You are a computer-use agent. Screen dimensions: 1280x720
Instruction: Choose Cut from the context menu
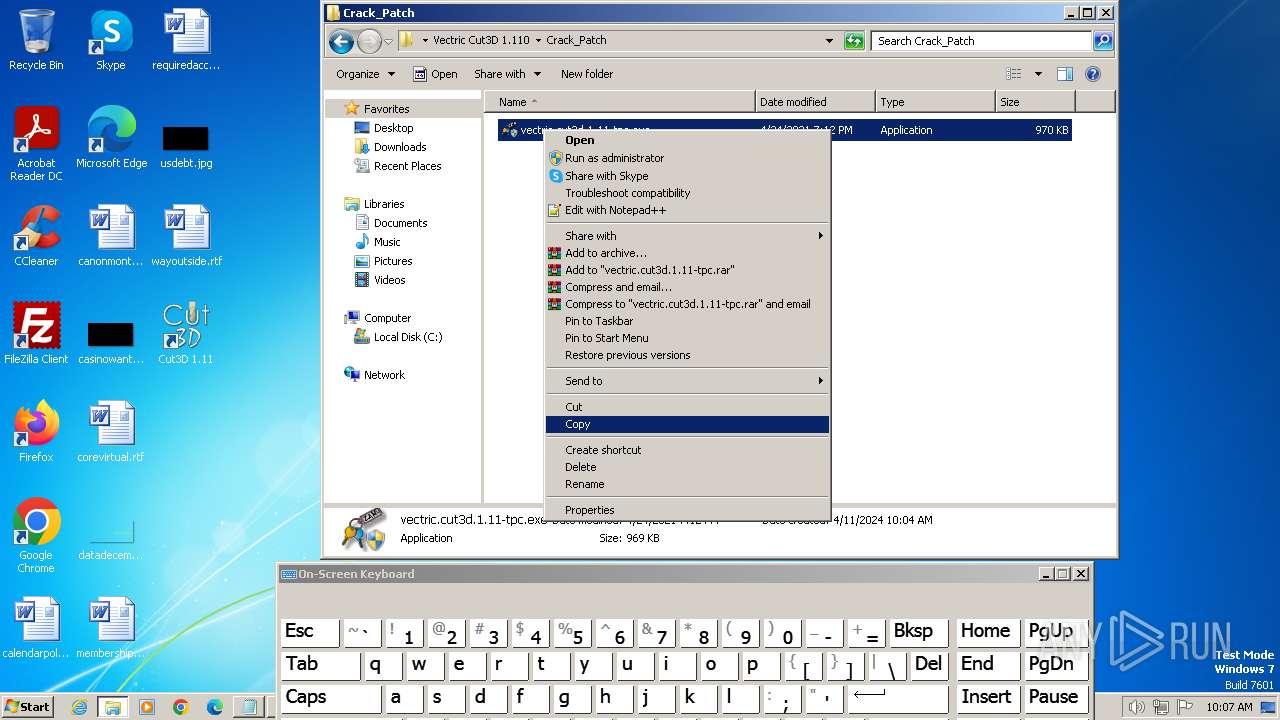click(x=687, y=407)
